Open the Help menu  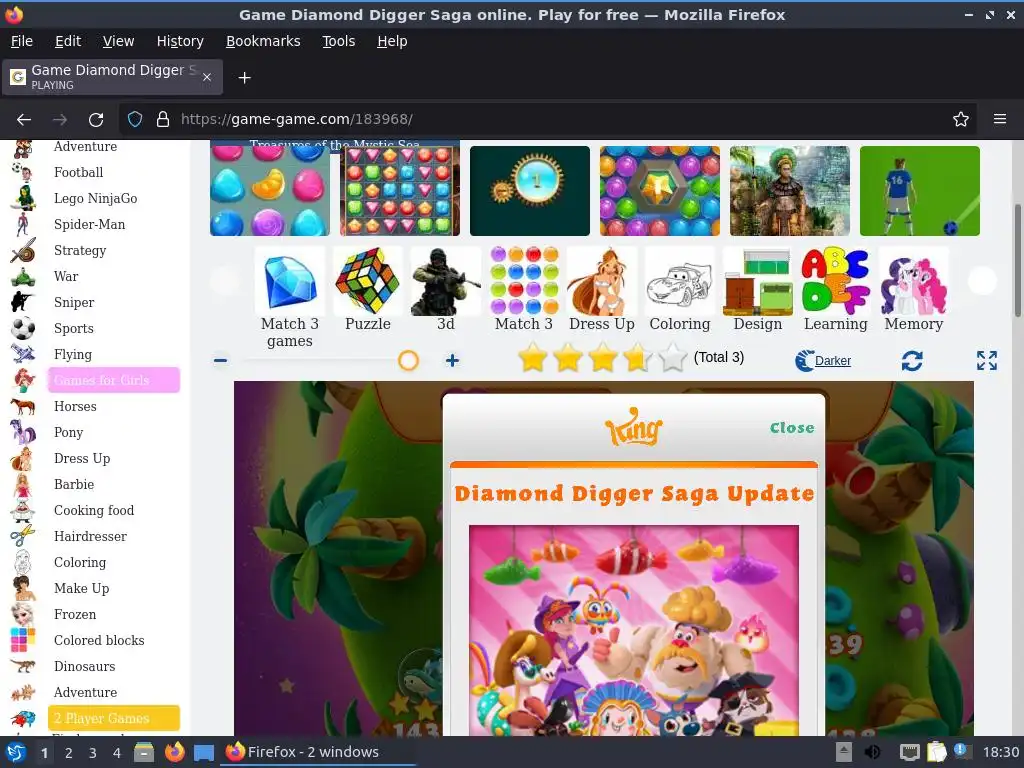[392, 41]
